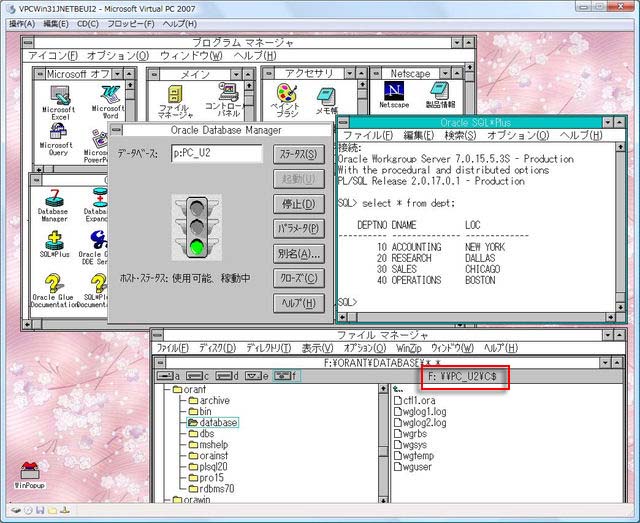Open the dbs folder in tree
The image size is (640, 523).
point(201,434)
